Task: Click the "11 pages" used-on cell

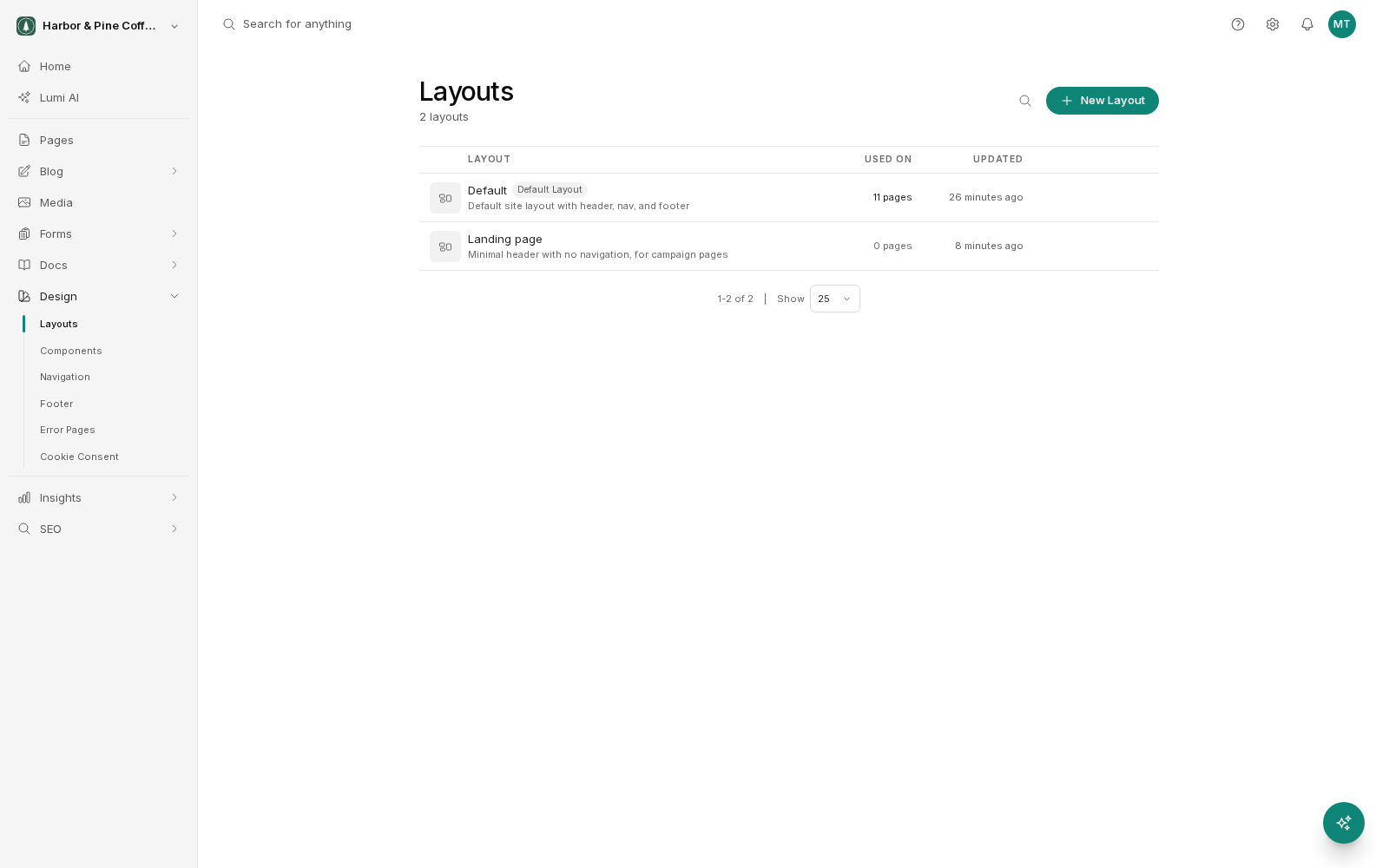Action: click(892, 197)
